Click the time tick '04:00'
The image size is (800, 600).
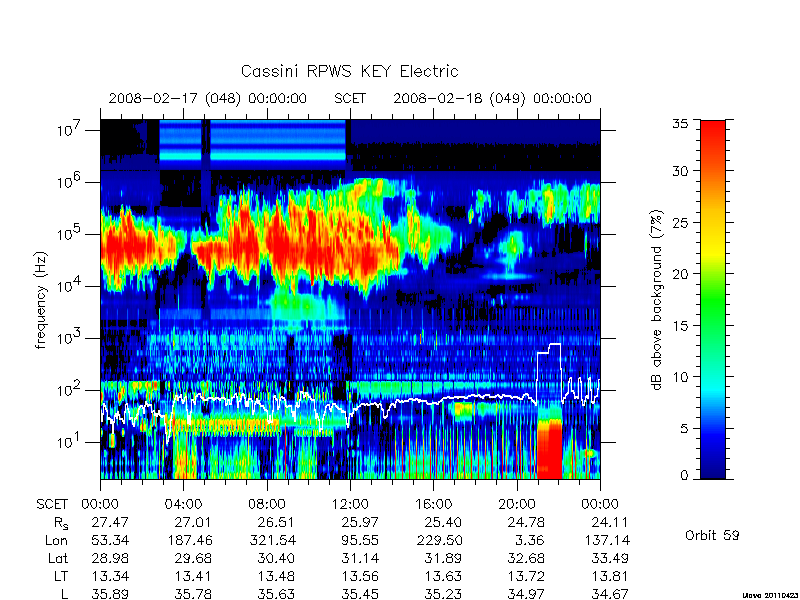(183, 505)
